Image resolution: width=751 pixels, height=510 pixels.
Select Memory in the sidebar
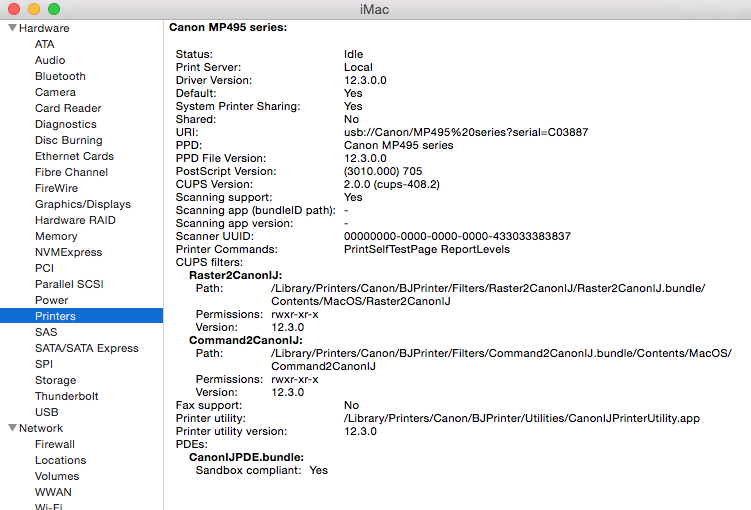56,236
